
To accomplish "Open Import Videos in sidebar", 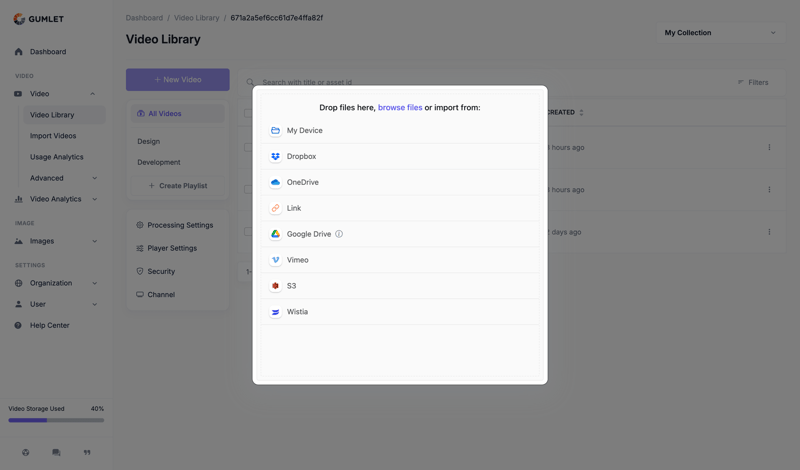I will pyautogui.click(x=53, y=136).
